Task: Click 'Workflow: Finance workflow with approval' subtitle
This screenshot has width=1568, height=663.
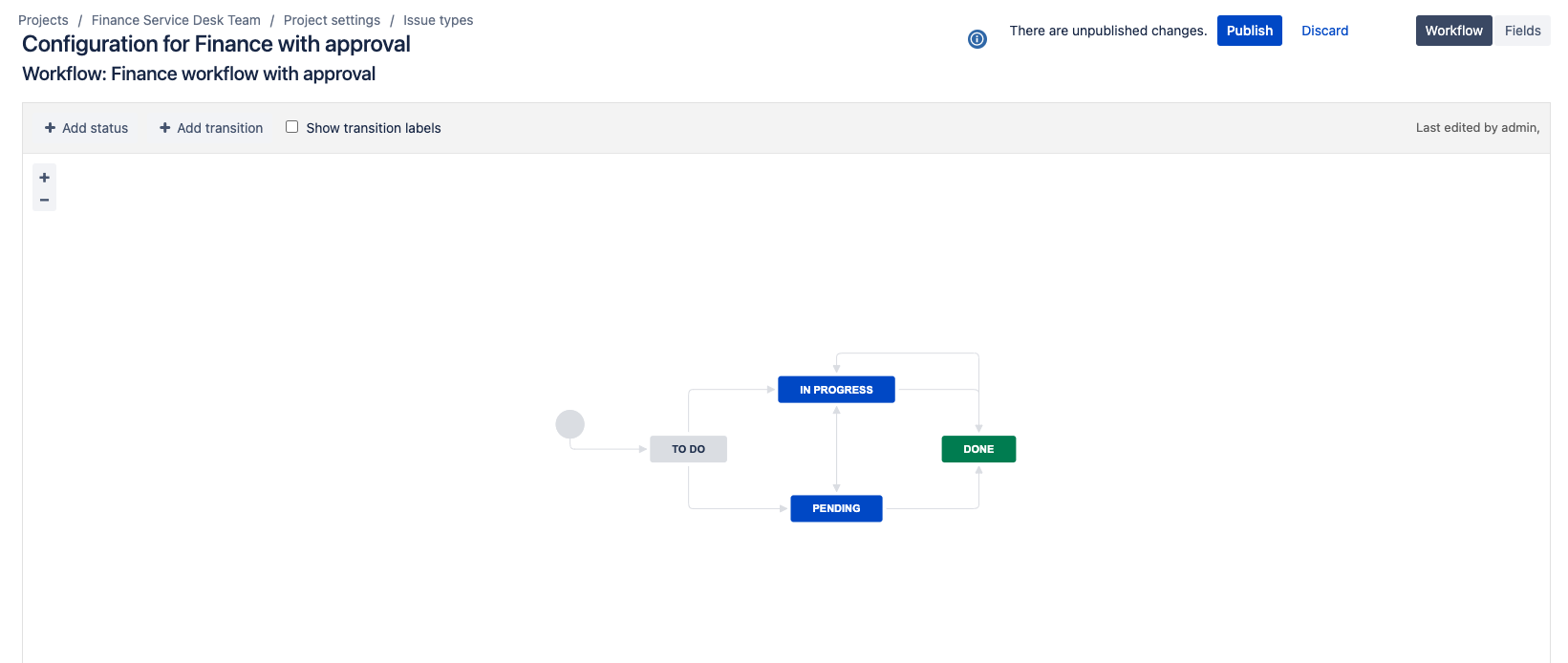Action: (199, 74)
